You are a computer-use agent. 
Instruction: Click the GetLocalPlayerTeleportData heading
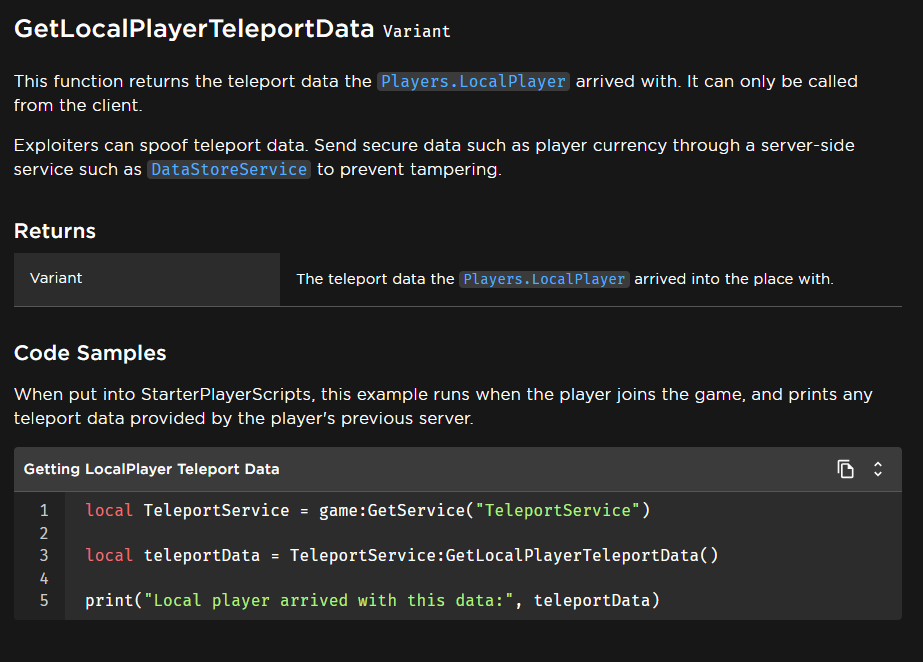pyautogui.click(x=194, y=29)
